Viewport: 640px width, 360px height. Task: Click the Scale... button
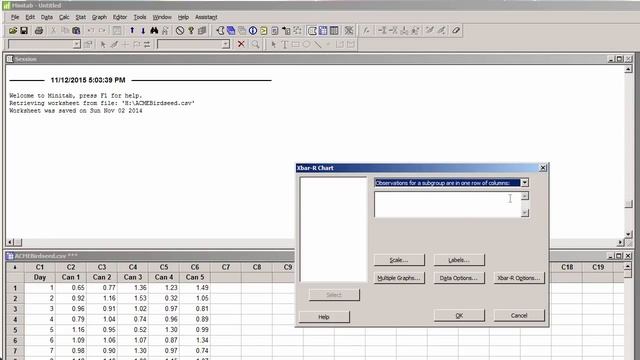pyautogui.click(x=399, y=260)
